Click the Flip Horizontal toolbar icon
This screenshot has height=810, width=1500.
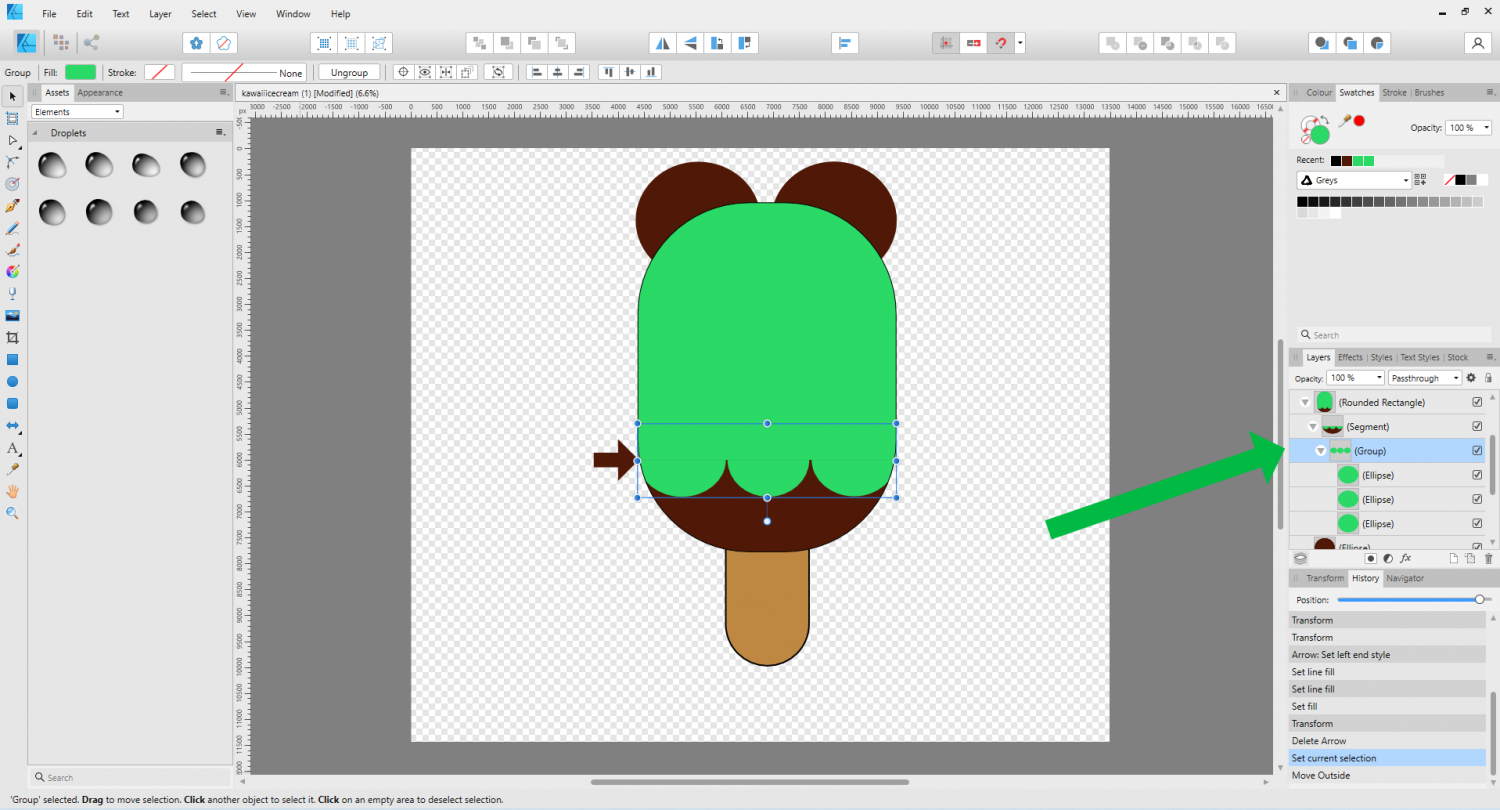coord(661,43)
